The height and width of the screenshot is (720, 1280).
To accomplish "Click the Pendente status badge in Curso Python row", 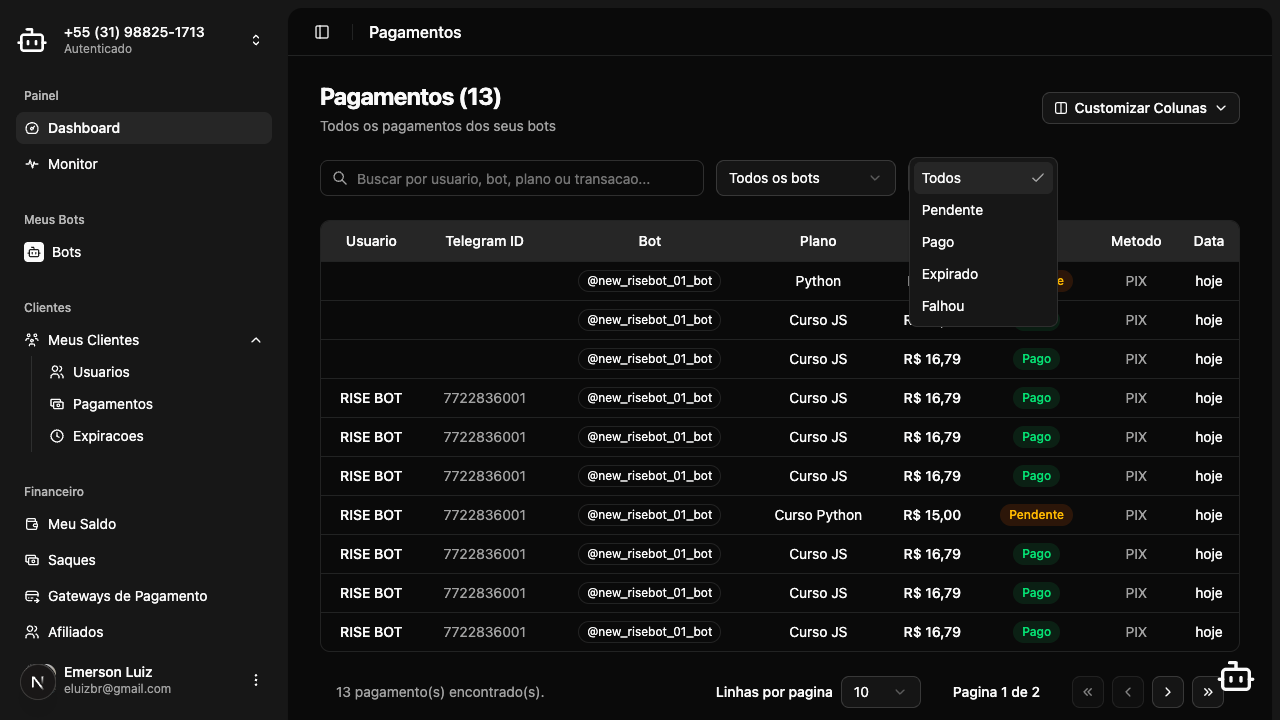I will click(1036, 515).
